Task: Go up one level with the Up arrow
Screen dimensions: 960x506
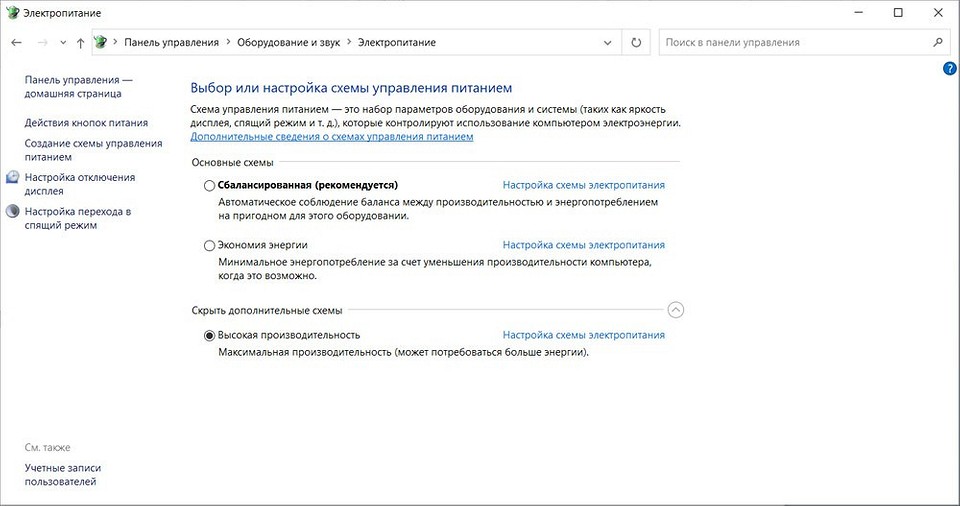Action: 80,43
